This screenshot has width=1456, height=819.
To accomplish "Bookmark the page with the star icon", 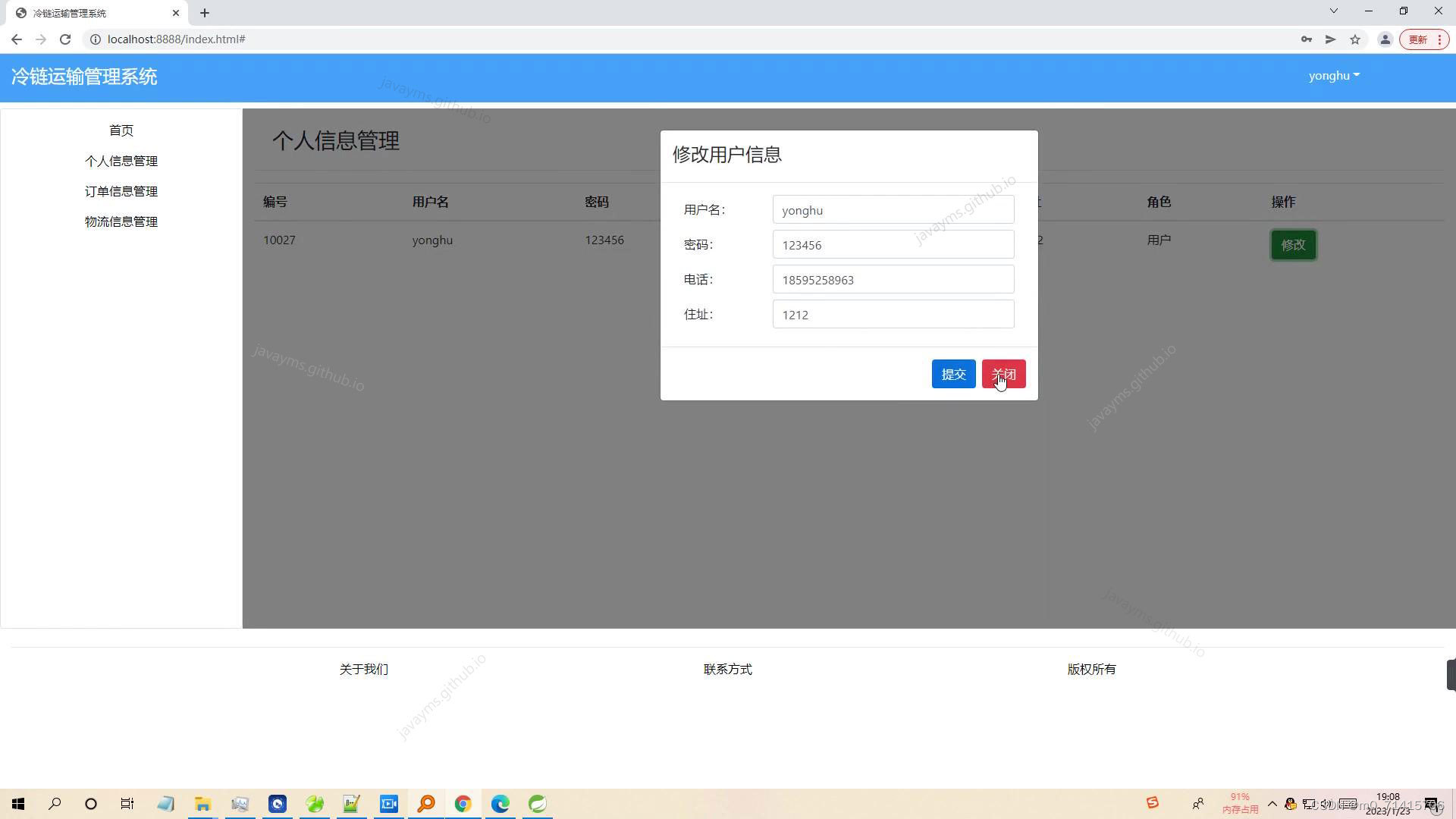I will 1355,39.
